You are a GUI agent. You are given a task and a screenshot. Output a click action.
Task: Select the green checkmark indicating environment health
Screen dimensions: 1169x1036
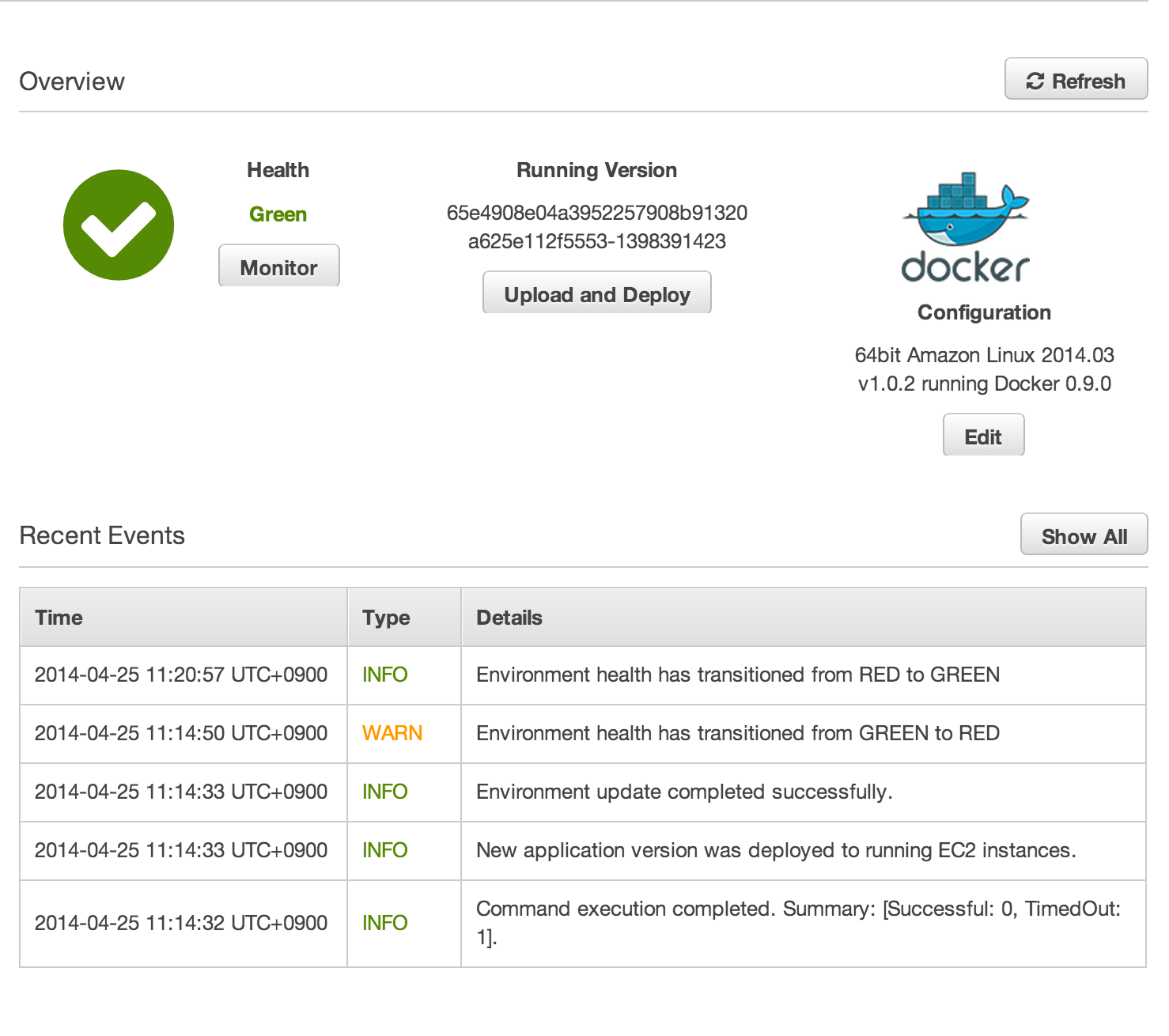118,225
